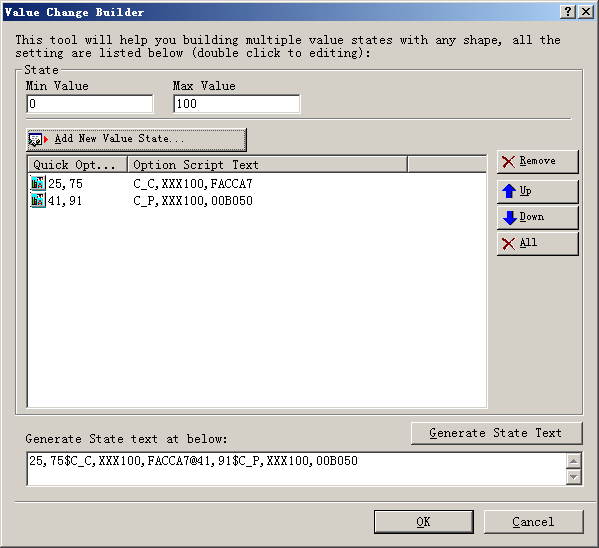599x548 pixels.
Task: Click the Quick Opt... column header
Action: coord(77,165)
